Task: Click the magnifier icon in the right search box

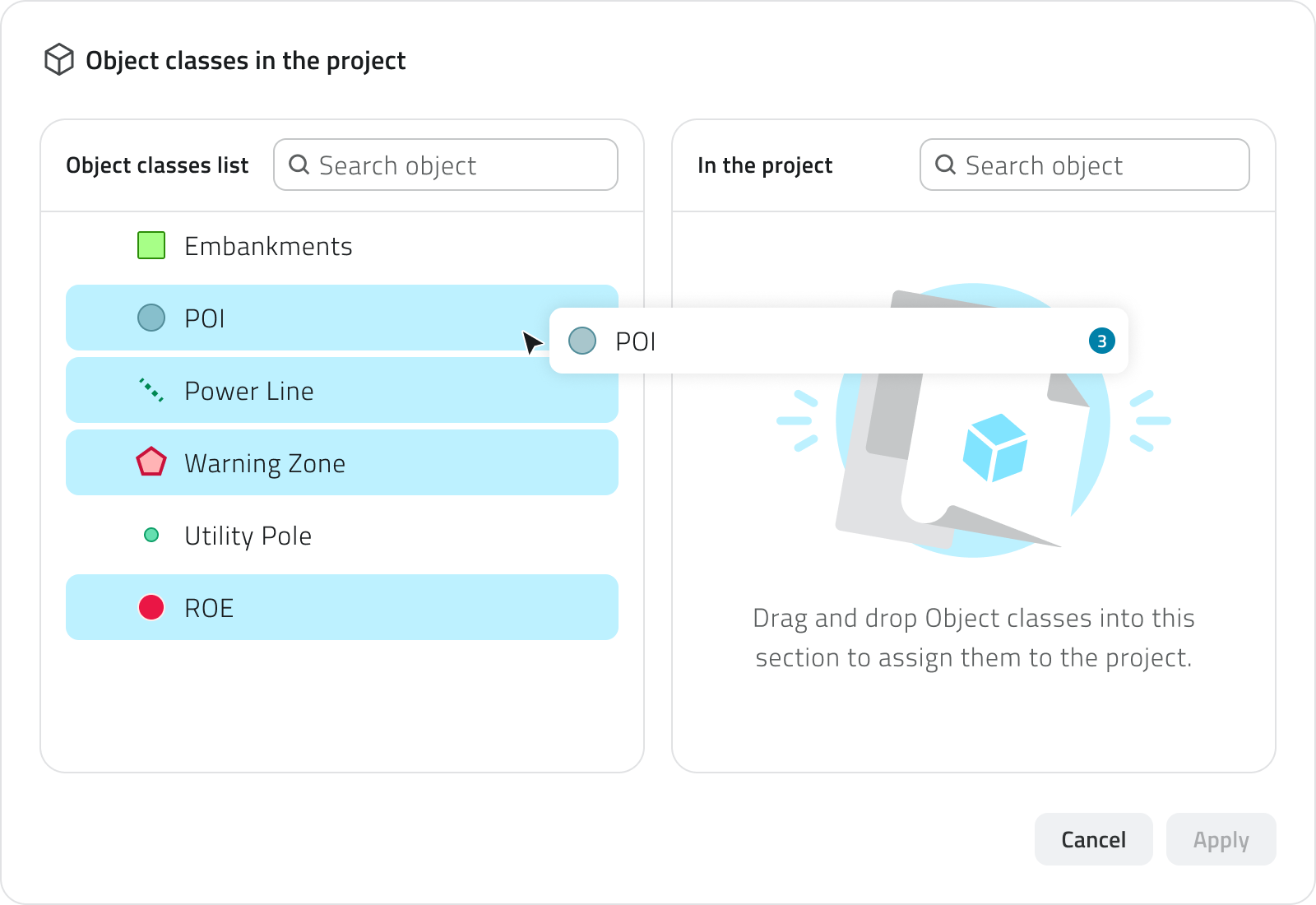Action: coord(946,165)
